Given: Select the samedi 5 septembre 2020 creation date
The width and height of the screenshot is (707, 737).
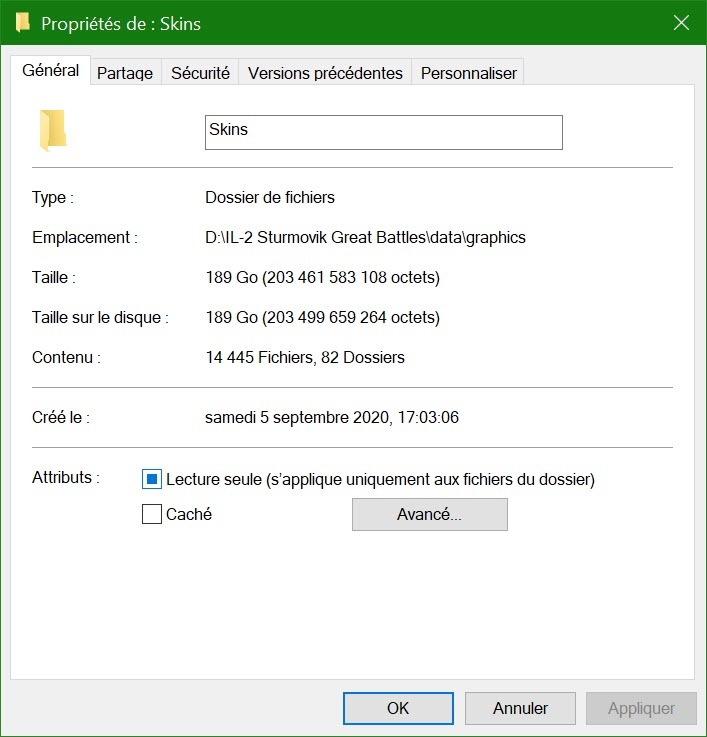Looking at the screenshot, I should pos(332,417).
